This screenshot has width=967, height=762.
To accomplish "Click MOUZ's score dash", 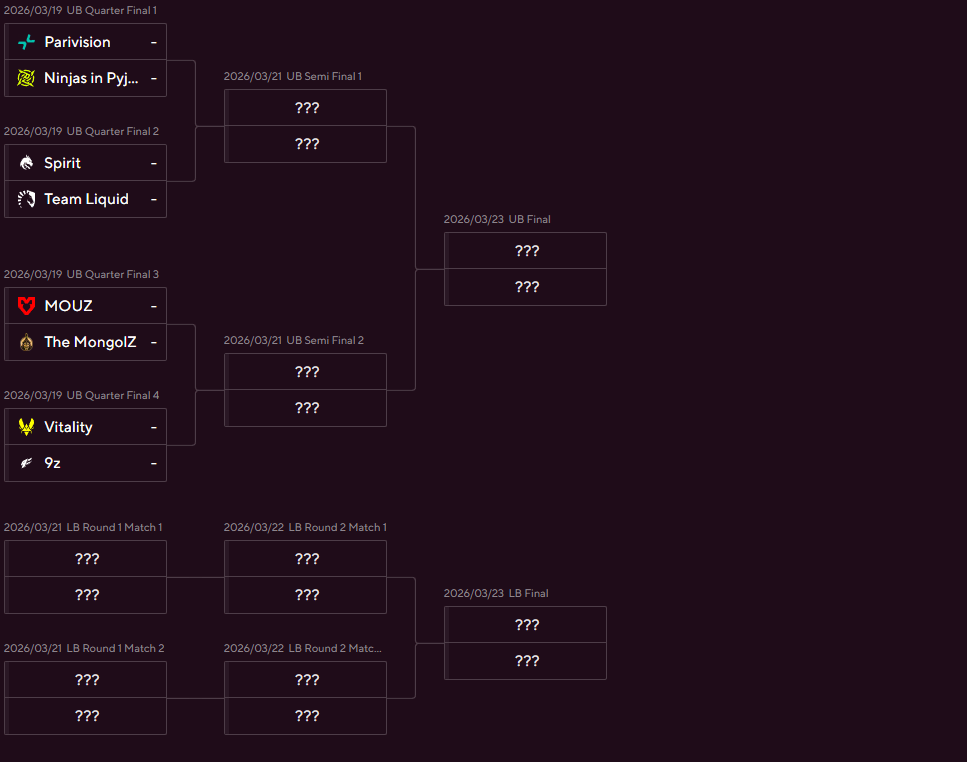I will tap(154, 306).
